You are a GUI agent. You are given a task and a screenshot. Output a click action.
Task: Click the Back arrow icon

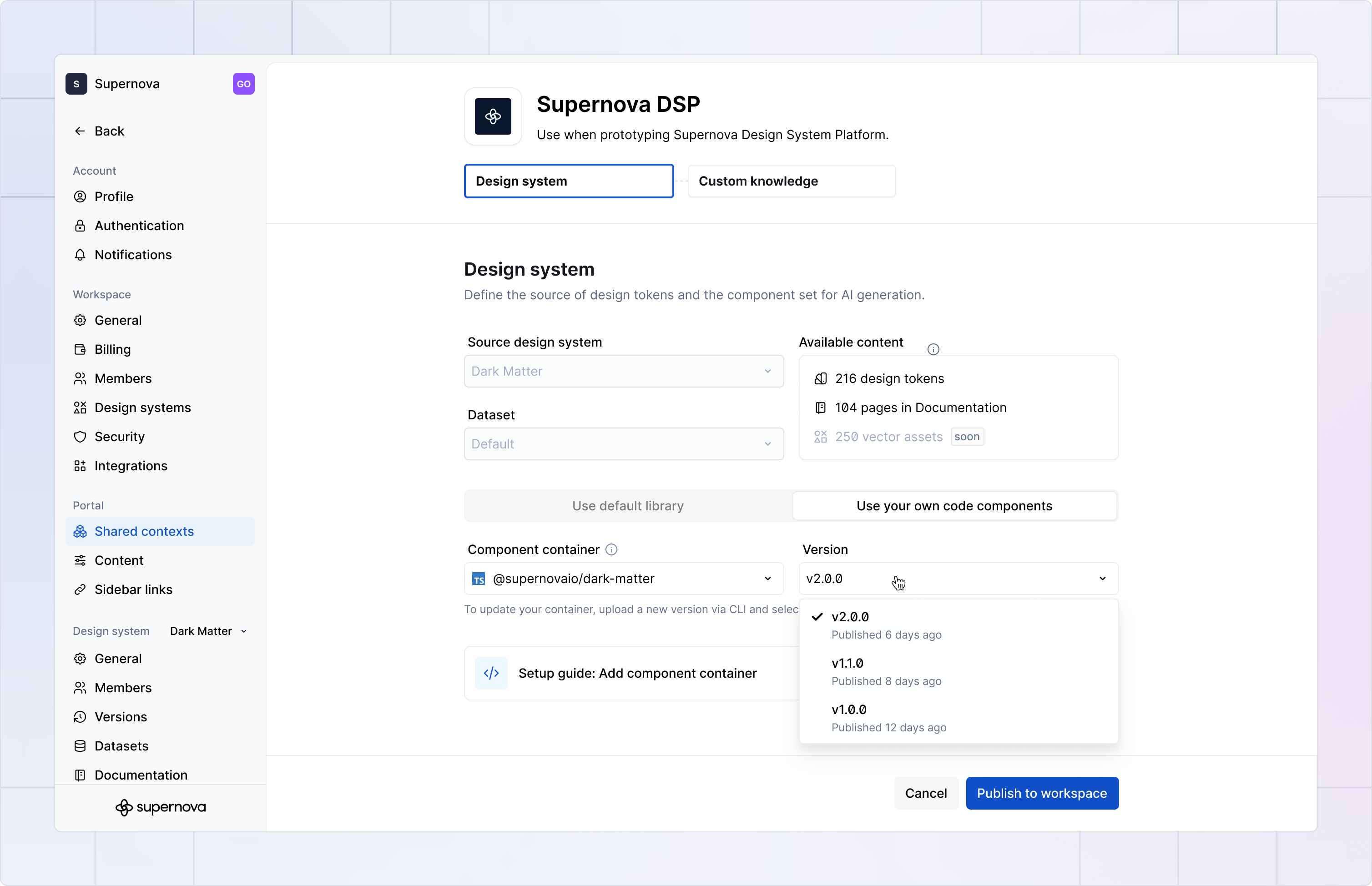(80, 131)
